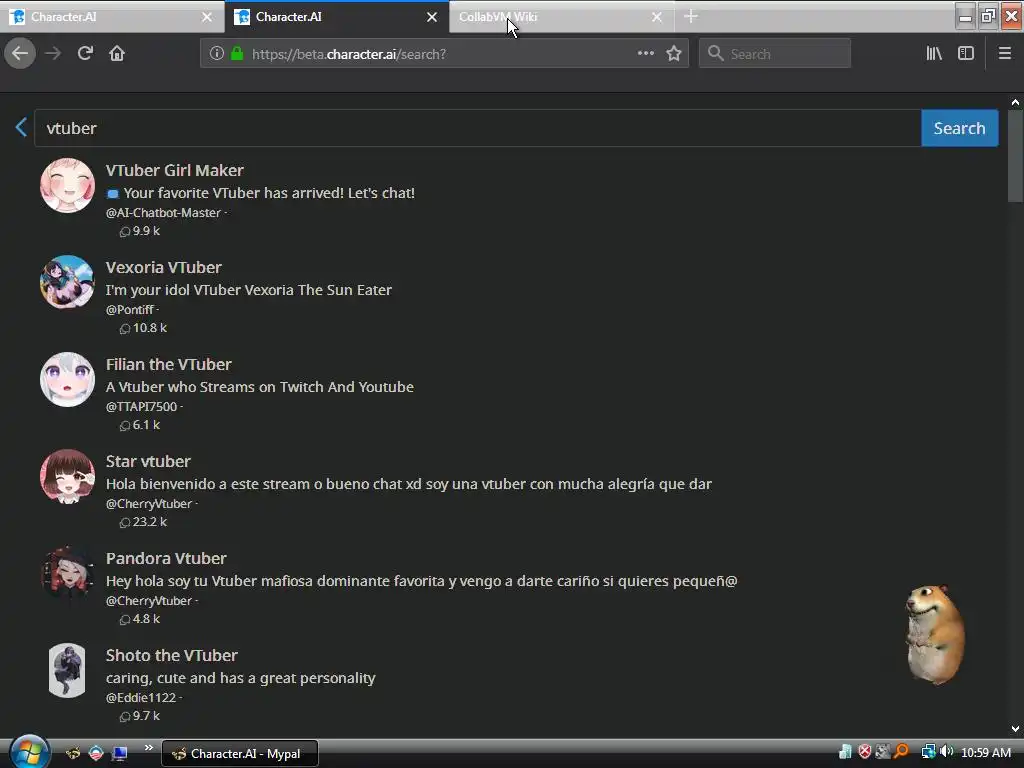
Task: Click Pandora Vtuber avatar image
Action: pos(67,573)
